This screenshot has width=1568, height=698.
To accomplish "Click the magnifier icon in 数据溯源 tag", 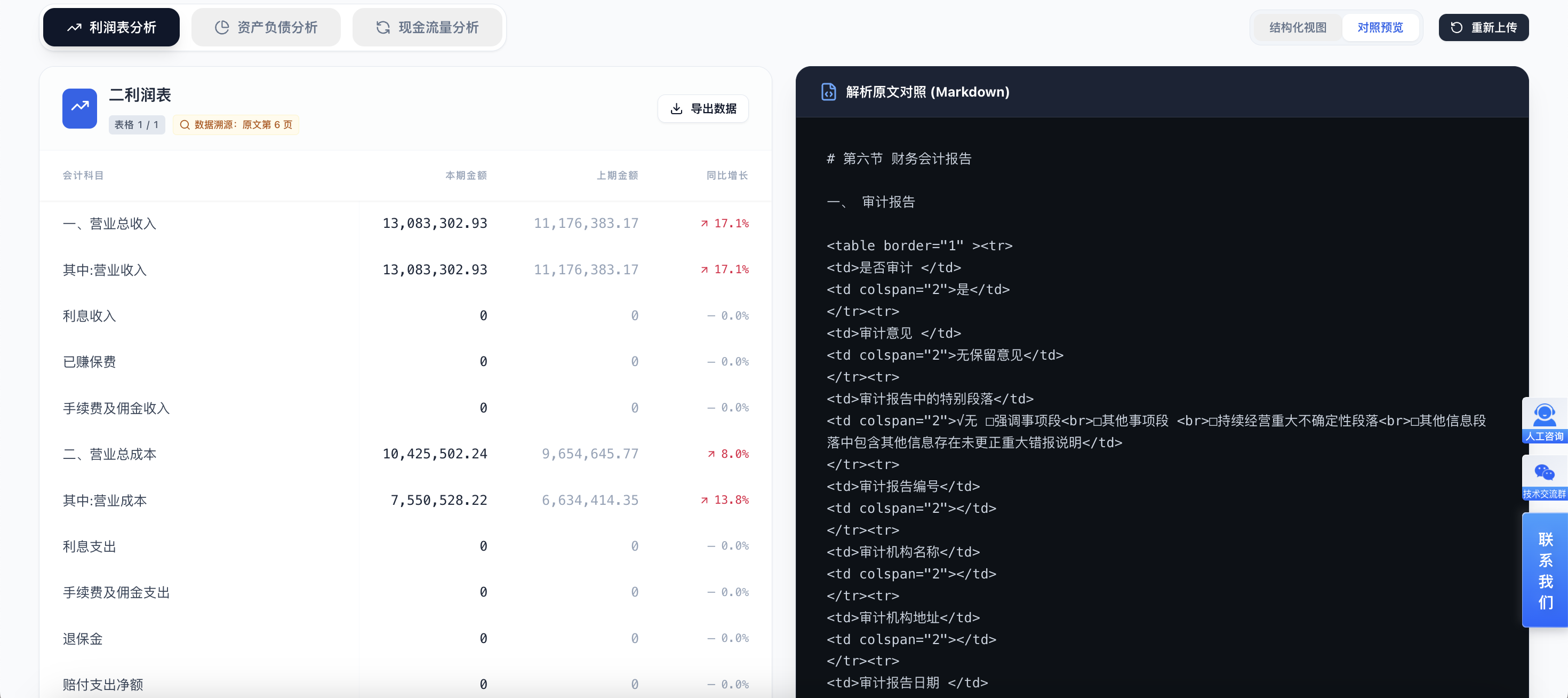I will click(185, 125).
